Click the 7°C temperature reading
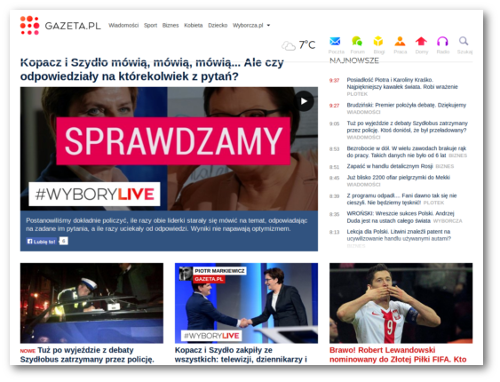Viewport: 500px width, 382px height. [x=307, y=45]
